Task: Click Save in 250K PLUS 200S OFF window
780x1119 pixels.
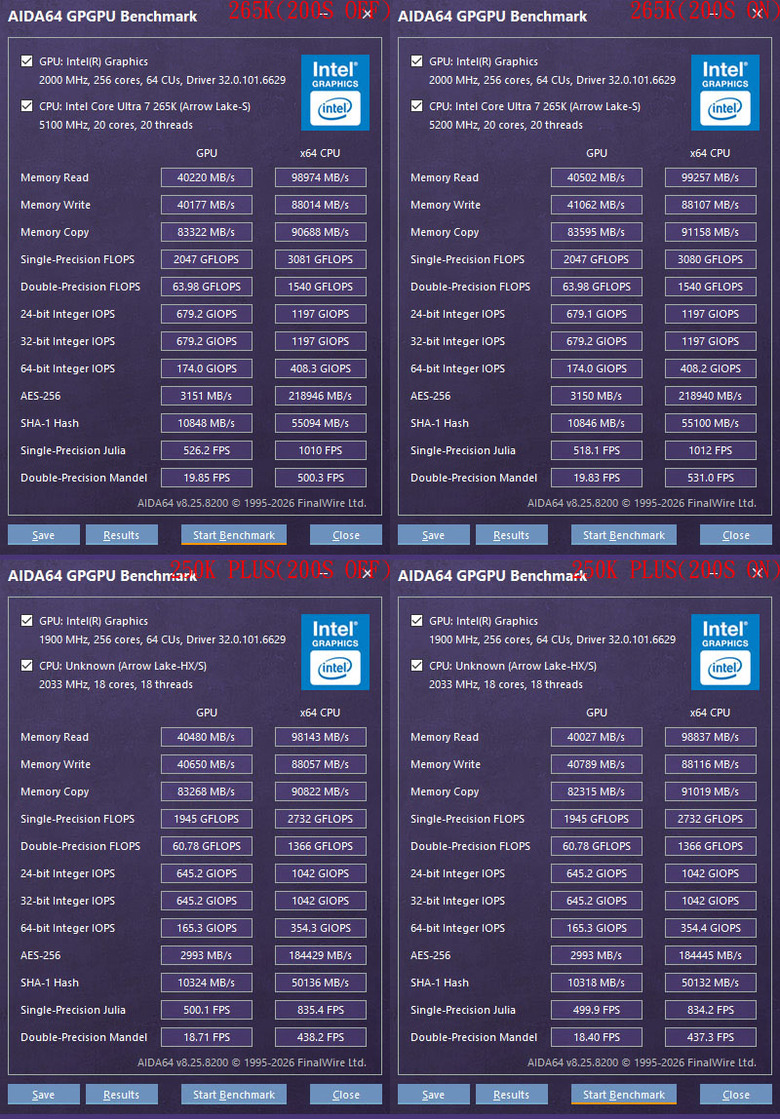Action: pyautogui.click(x=44, y=1095)
